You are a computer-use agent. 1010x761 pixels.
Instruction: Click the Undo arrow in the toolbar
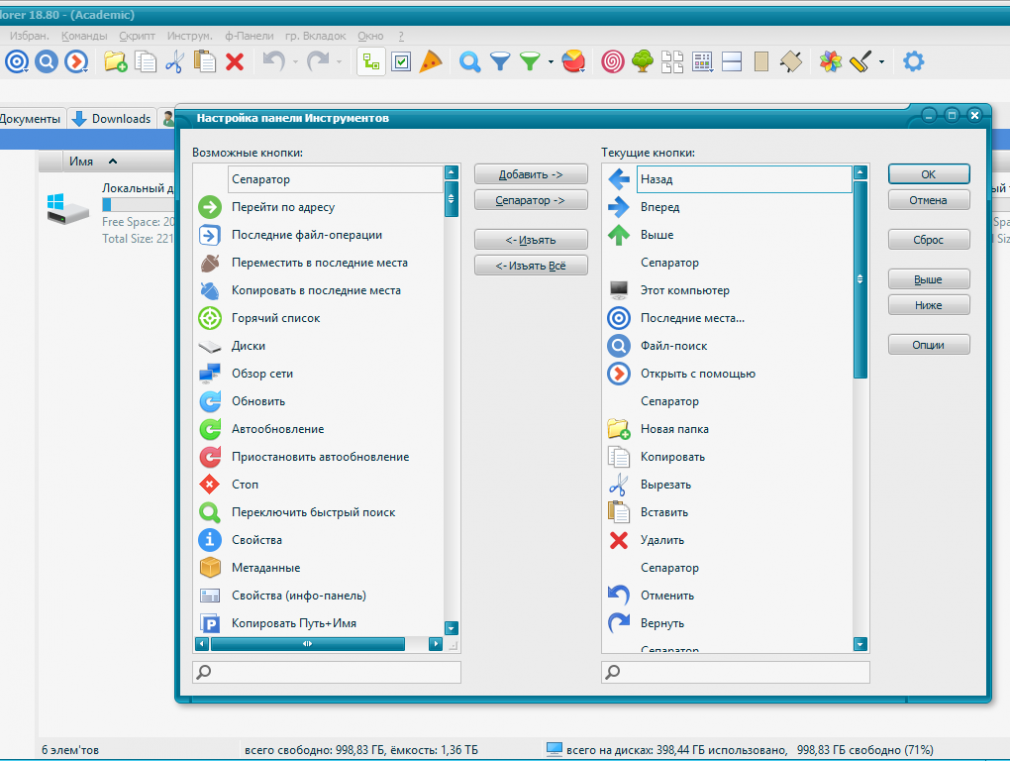[274, 62]
